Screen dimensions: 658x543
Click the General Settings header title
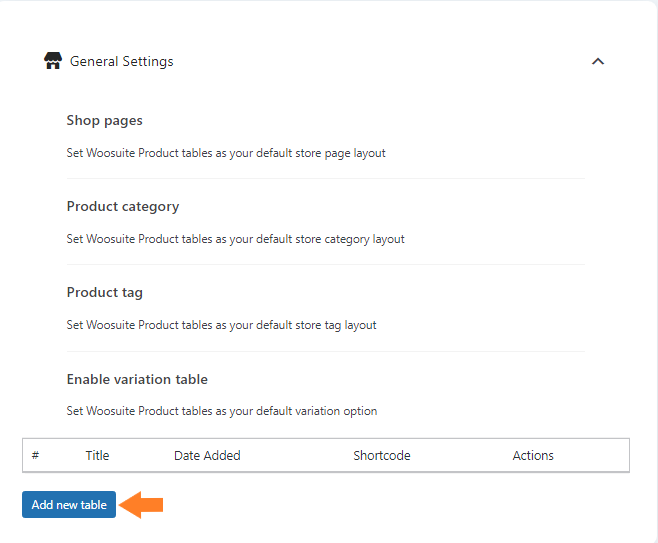coord(121,62)
